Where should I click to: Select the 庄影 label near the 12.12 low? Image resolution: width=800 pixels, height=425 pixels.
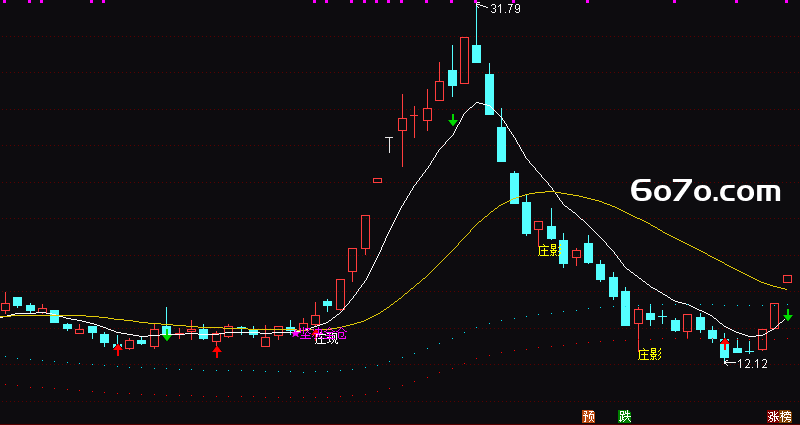[649, 354]
